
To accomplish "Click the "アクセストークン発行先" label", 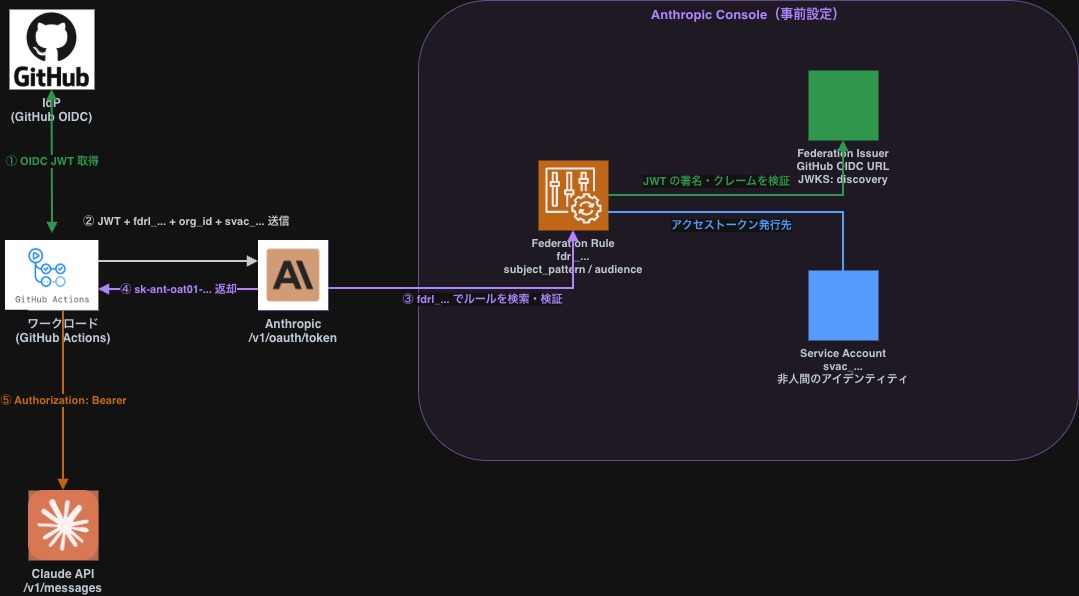I will click(x=731, y=224).
